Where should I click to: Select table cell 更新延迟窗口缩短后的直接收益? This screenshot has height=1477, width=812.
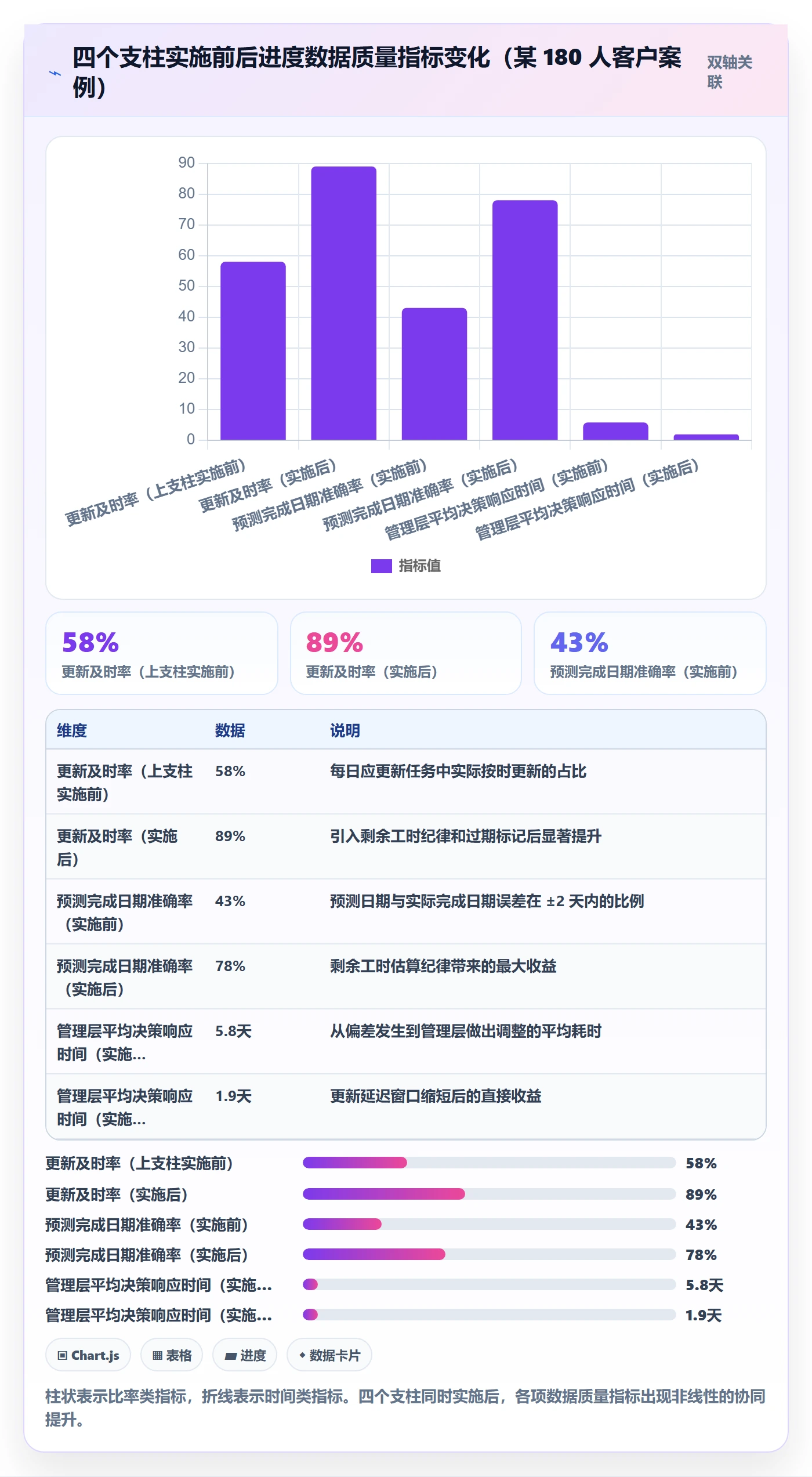point(436,1096)
